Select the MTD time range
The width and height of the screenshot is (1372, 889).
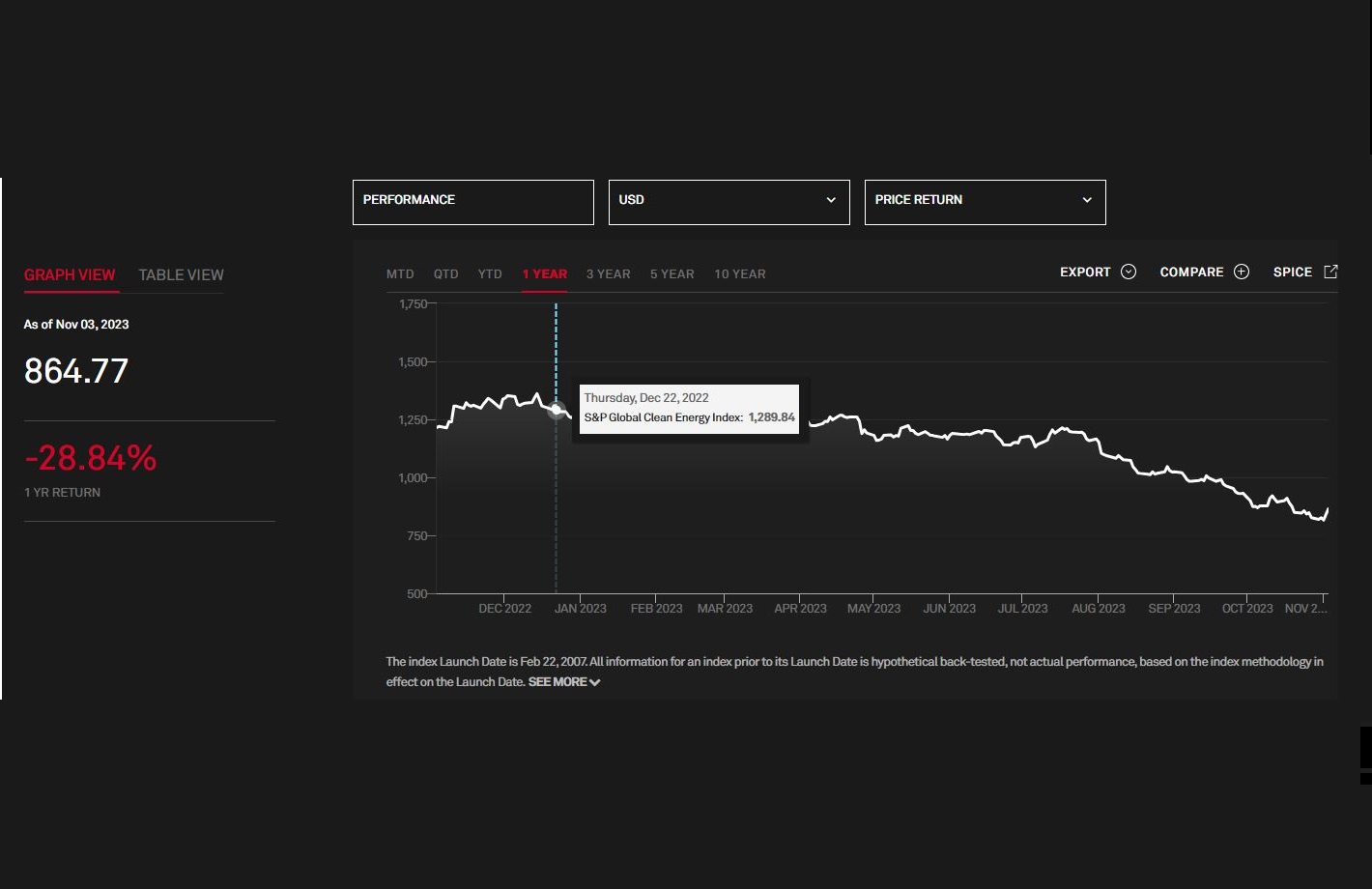(400, 274)
